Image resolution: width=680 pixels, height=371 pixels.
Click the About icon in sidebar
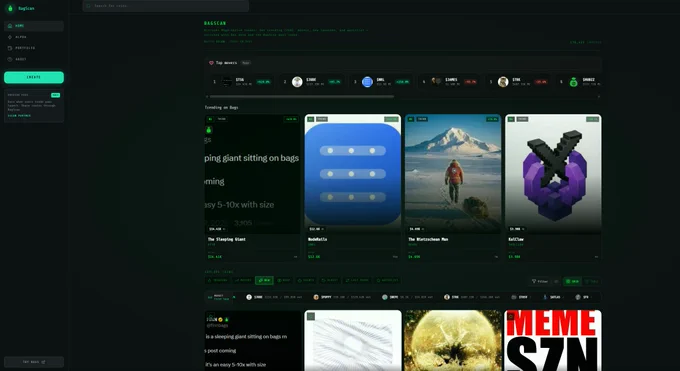pos(10,59)
